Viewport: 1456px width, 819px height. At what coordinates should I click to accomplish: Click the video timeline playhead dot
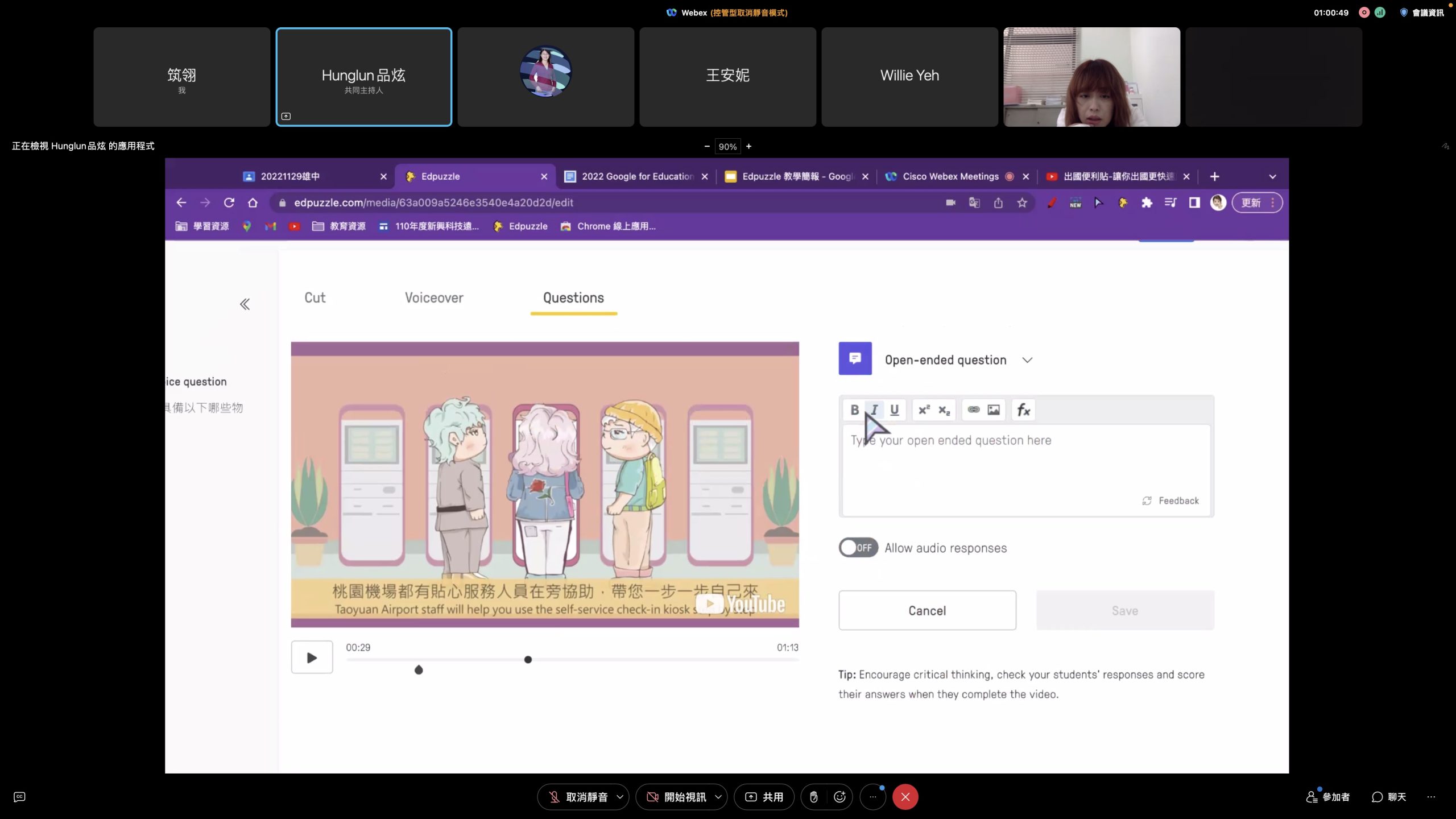pos(528,660)
